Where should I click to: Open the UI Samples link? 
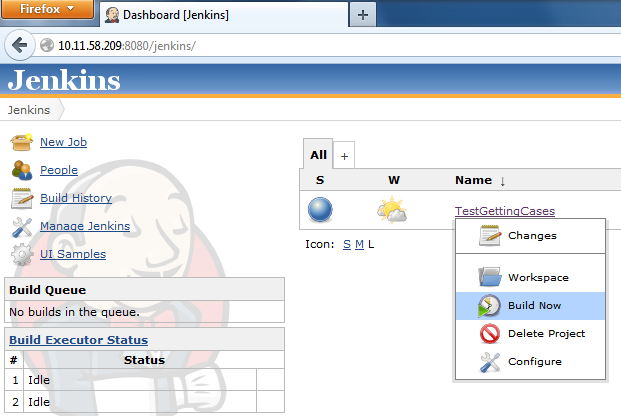point(73,254)
